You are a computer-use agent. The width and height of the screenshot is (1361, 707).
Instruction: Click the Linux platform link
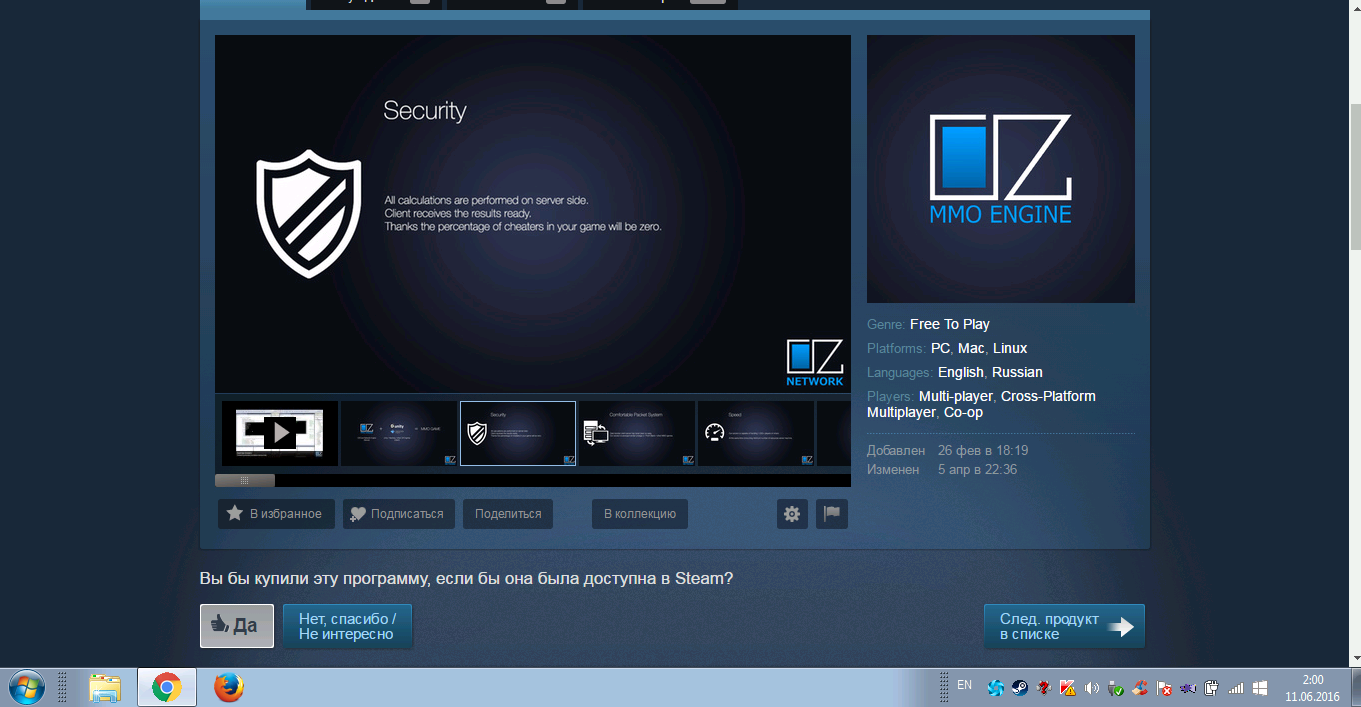tap(1010, 348)
